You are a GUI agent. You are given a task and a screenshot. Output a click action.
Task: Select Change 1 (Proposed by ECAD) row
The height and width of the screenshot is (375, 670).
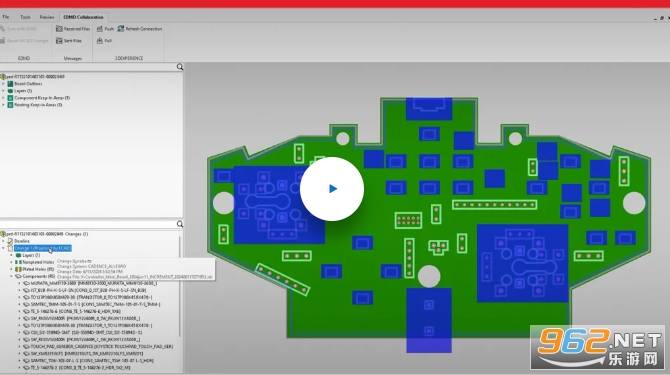click(43, 248)
